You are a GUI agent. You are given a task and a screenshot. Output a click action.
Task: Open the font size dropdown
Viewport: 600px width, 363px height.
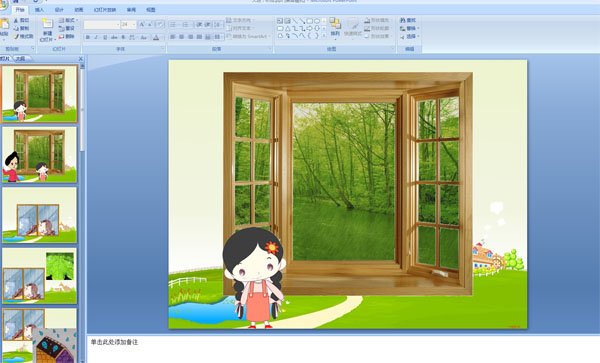tap(133, 24)
